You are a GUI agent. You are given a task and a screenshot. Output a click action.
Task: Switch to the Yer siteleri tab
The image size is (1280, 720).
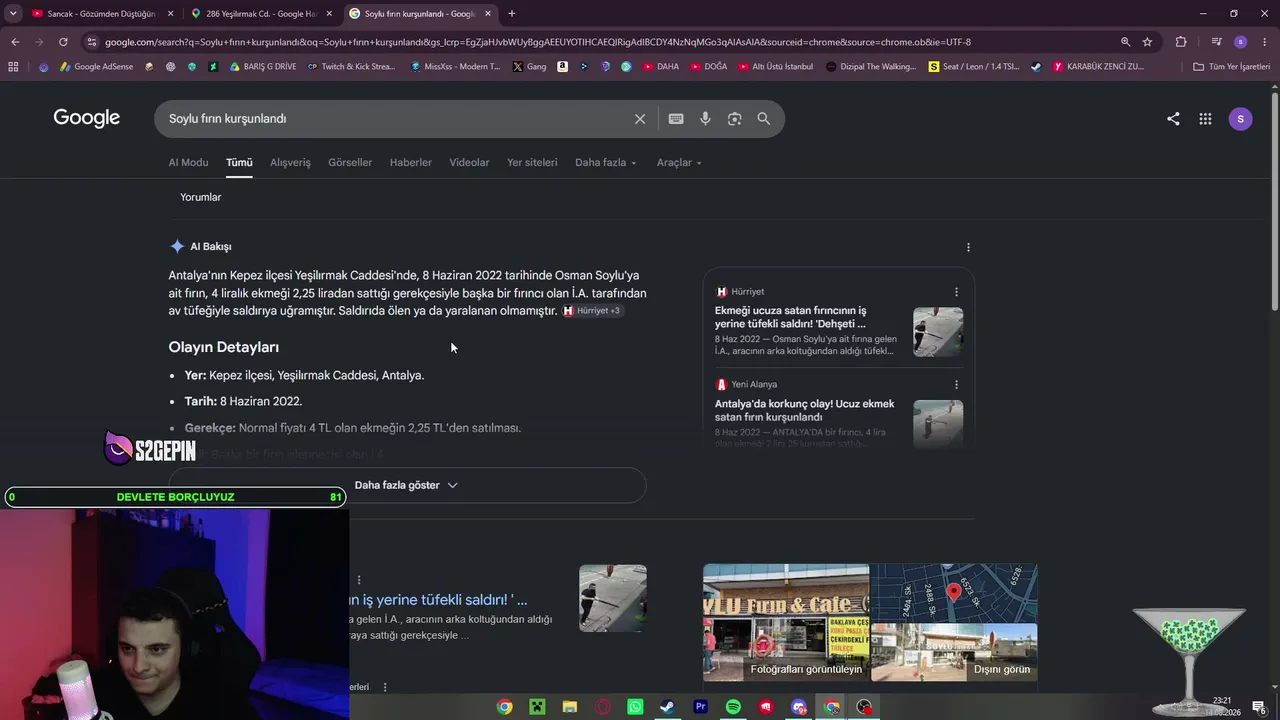pyautogui.click(x=532, y=163)
